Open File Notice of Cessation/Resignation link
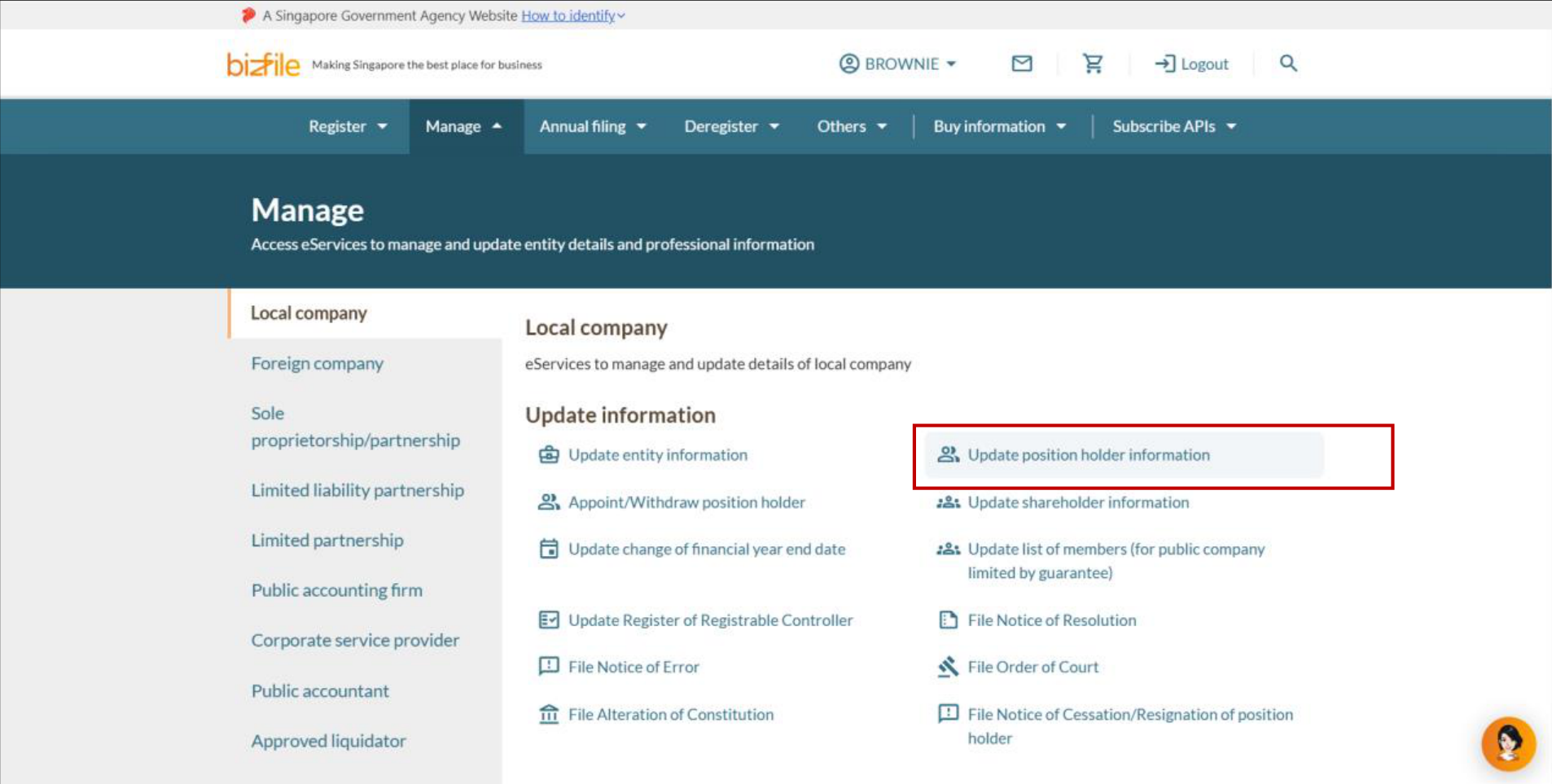 coord(1130,726)
